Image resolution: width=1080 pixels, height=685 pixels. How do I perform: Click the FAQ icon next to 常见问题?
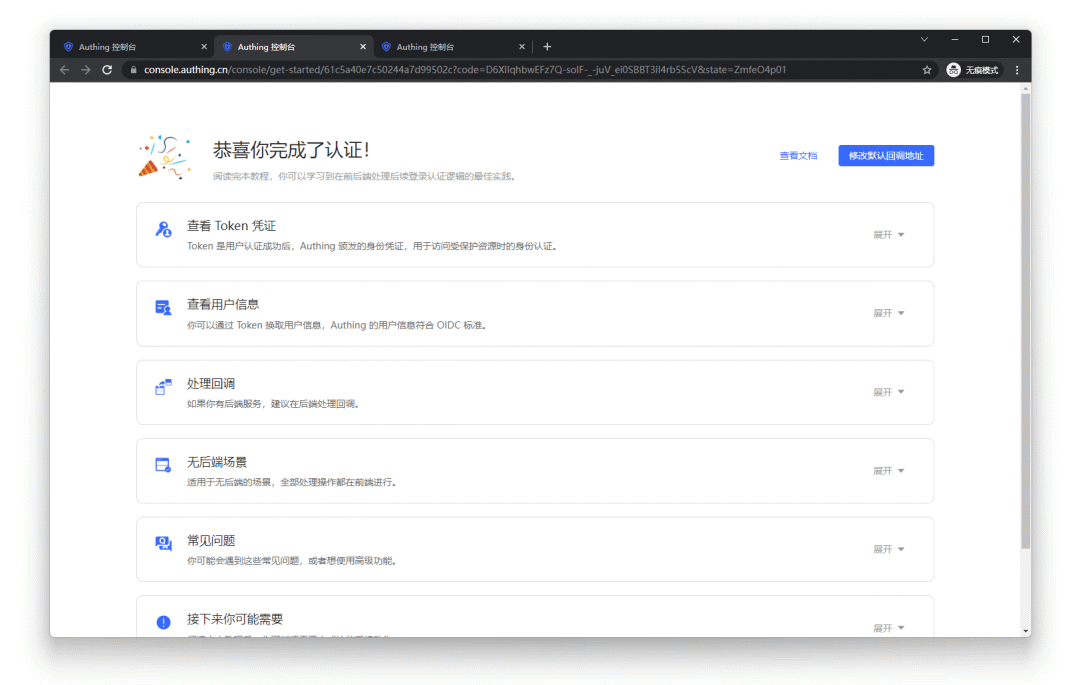(163, 543)
